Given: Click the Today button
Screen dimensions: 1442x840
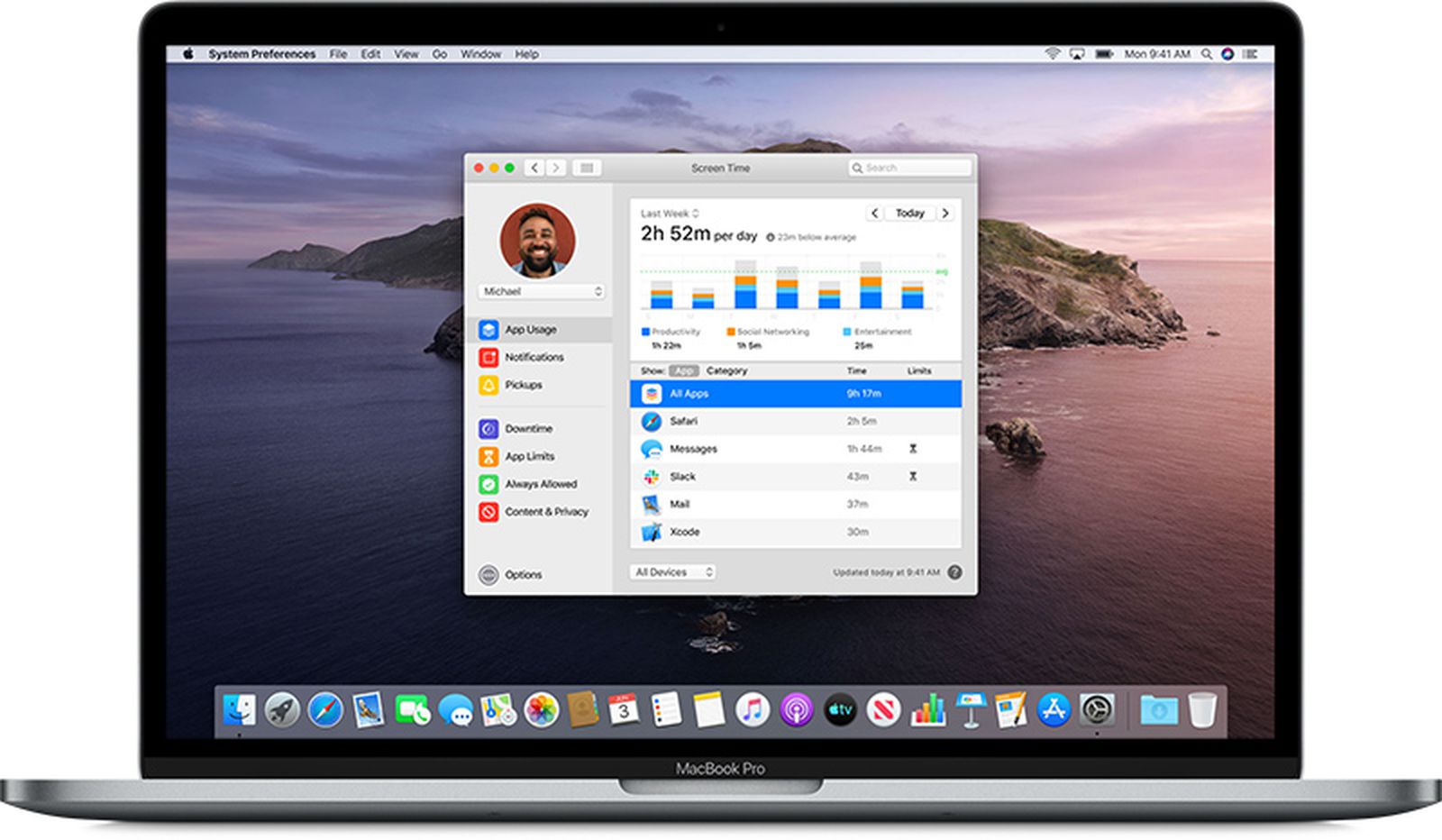Looking at the screenshot, I should click(x=910, y=213).
